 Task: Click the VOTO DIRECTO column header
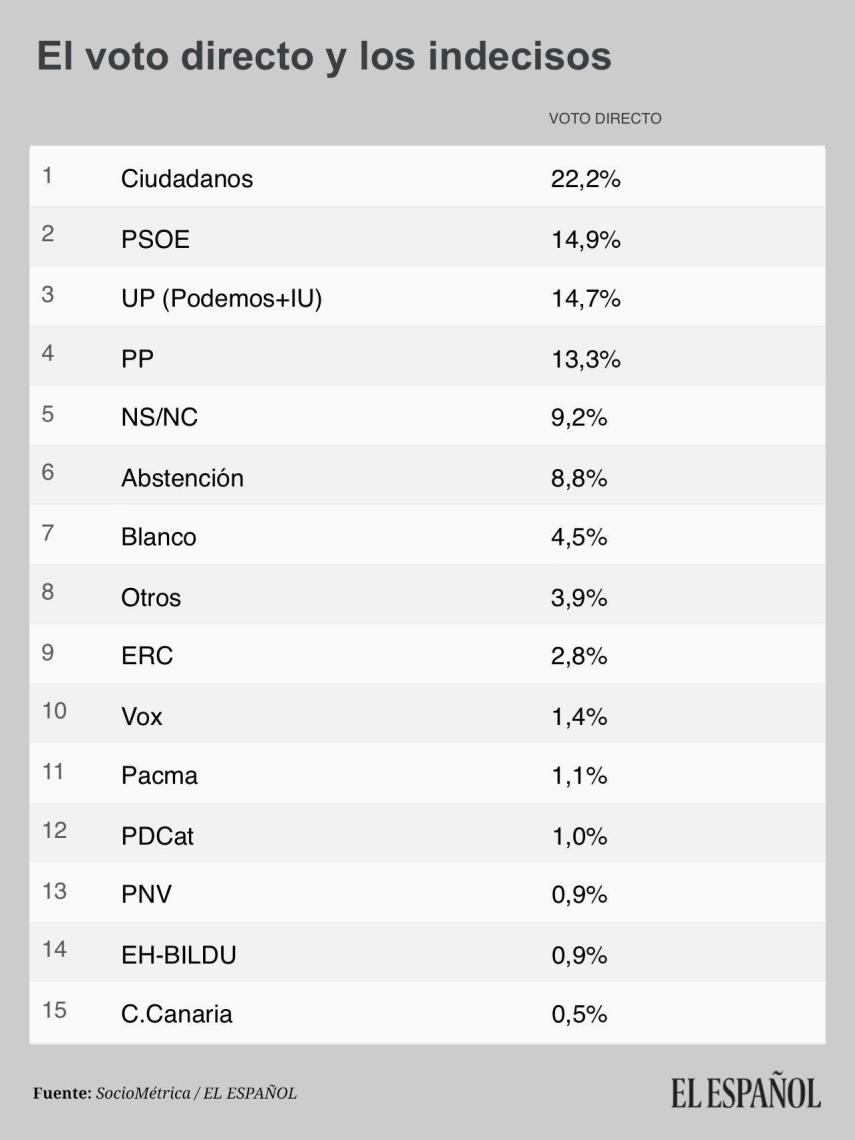coord(605,118)
